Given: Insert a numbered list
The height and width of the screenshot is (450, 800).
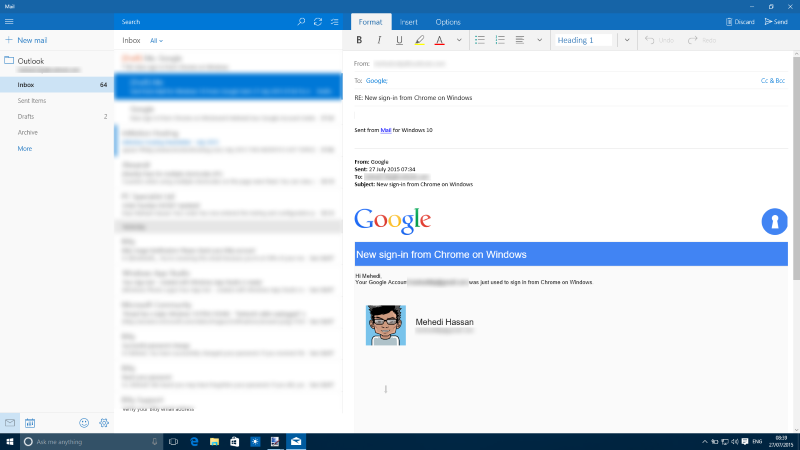Looking at the screenshot, I should point(500,40).
